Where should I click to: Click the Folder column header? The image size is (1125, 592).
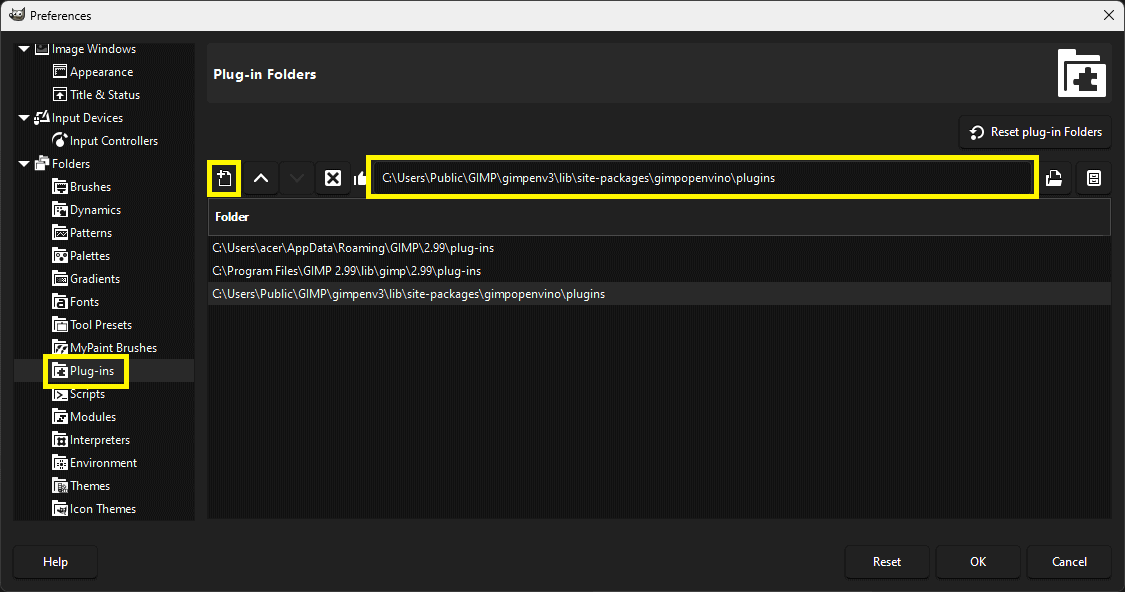(x=659, y=217)
